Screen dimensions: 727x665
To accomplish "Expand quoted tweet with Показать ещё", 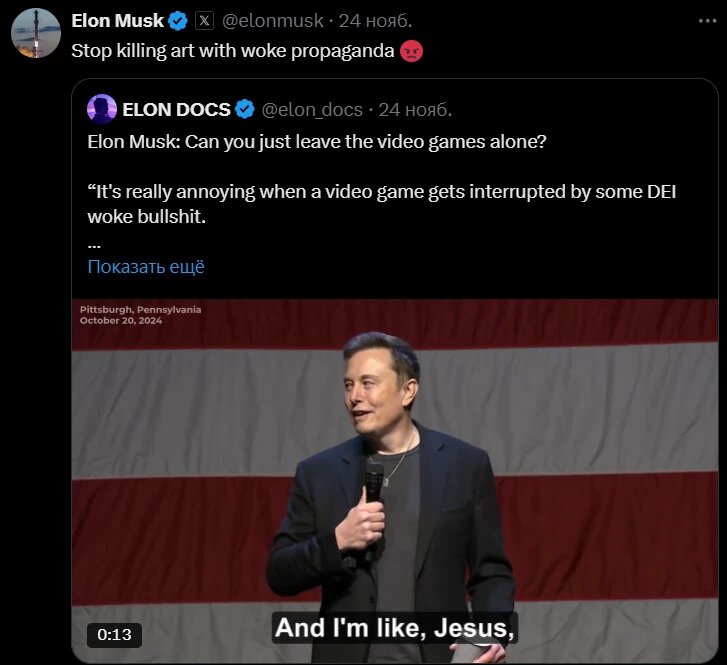I will [146, 266].
